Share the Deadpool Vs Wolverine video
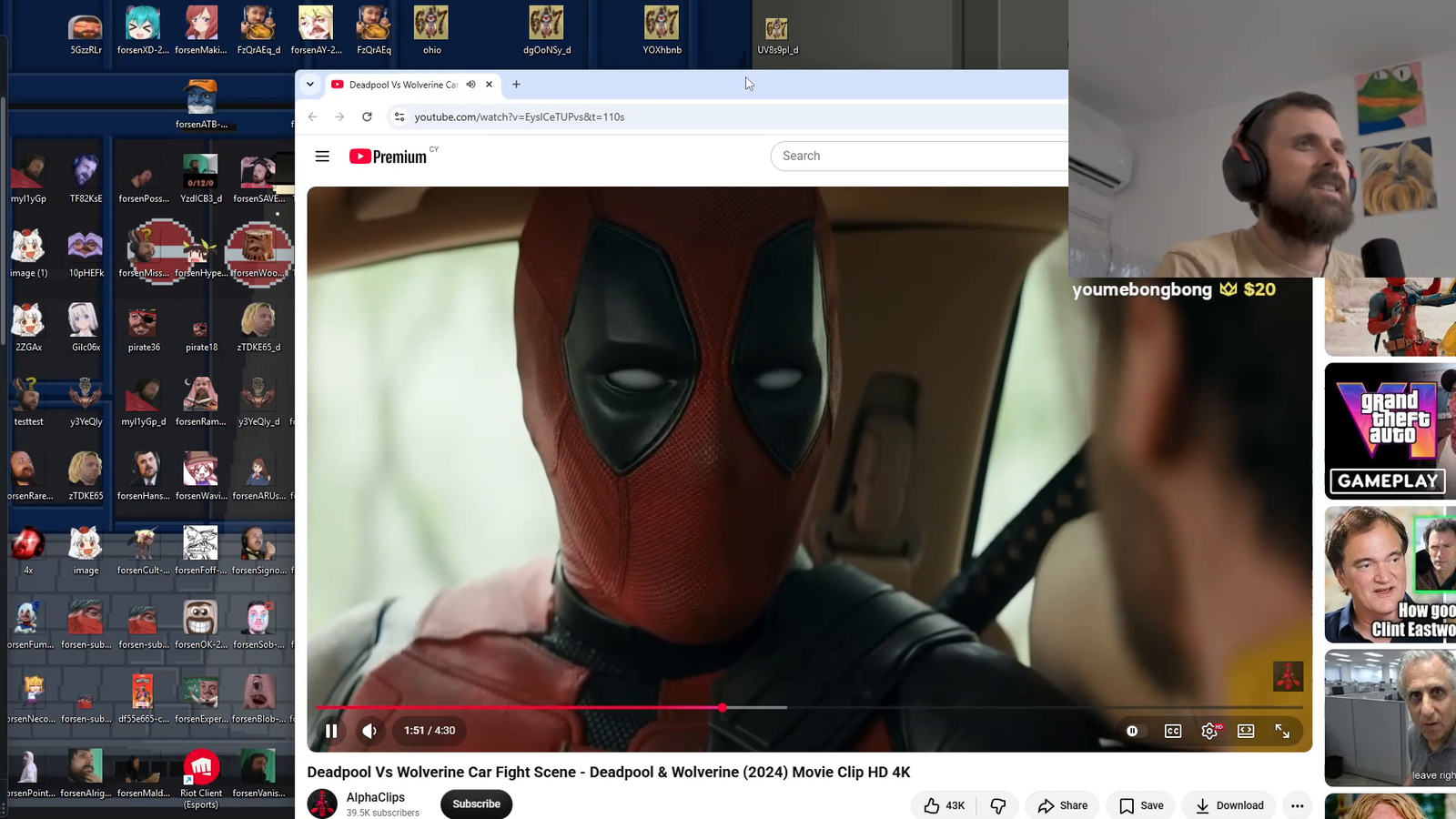The width and height of the screenshot is (1456, 819). [x=1063, y=805]
